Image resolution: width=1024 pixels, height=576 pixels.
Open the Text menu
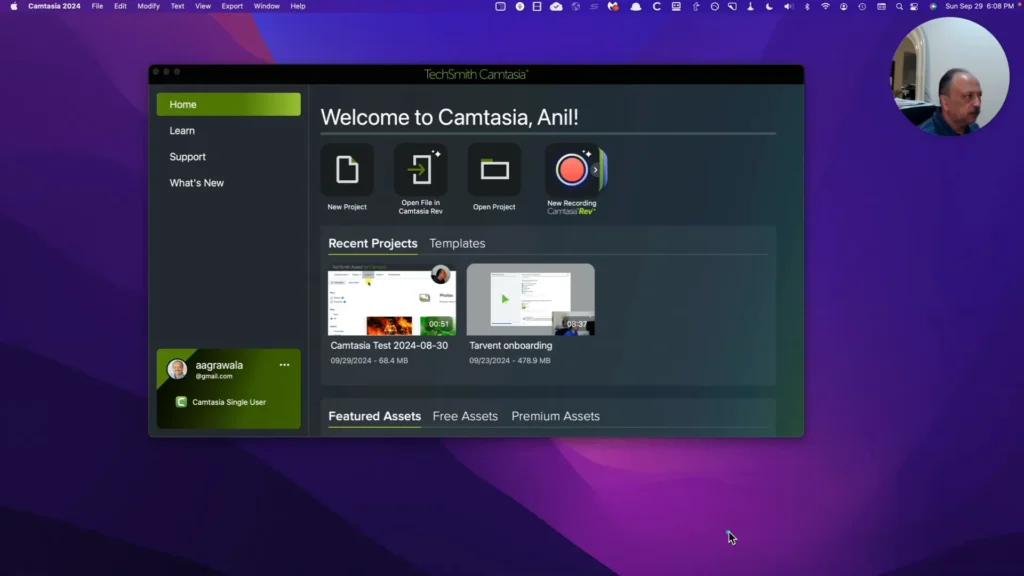coord(177,6)
